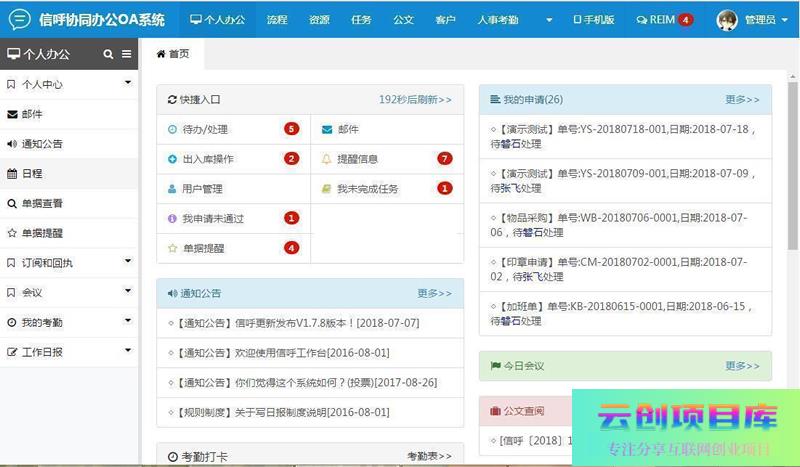The image size is (800, 467).
Task: Expand the 个人中心 sidebar menu
Action: [x=127, y=83]
